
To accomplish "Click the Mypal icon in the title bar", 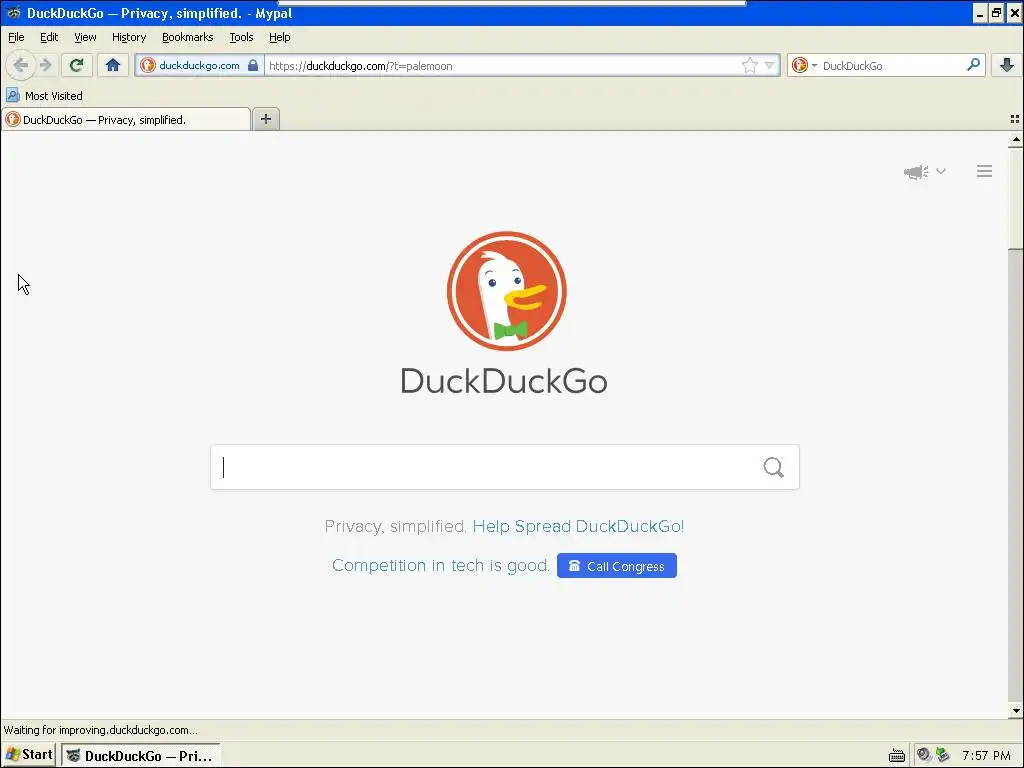I will click(x=13, y=13).
